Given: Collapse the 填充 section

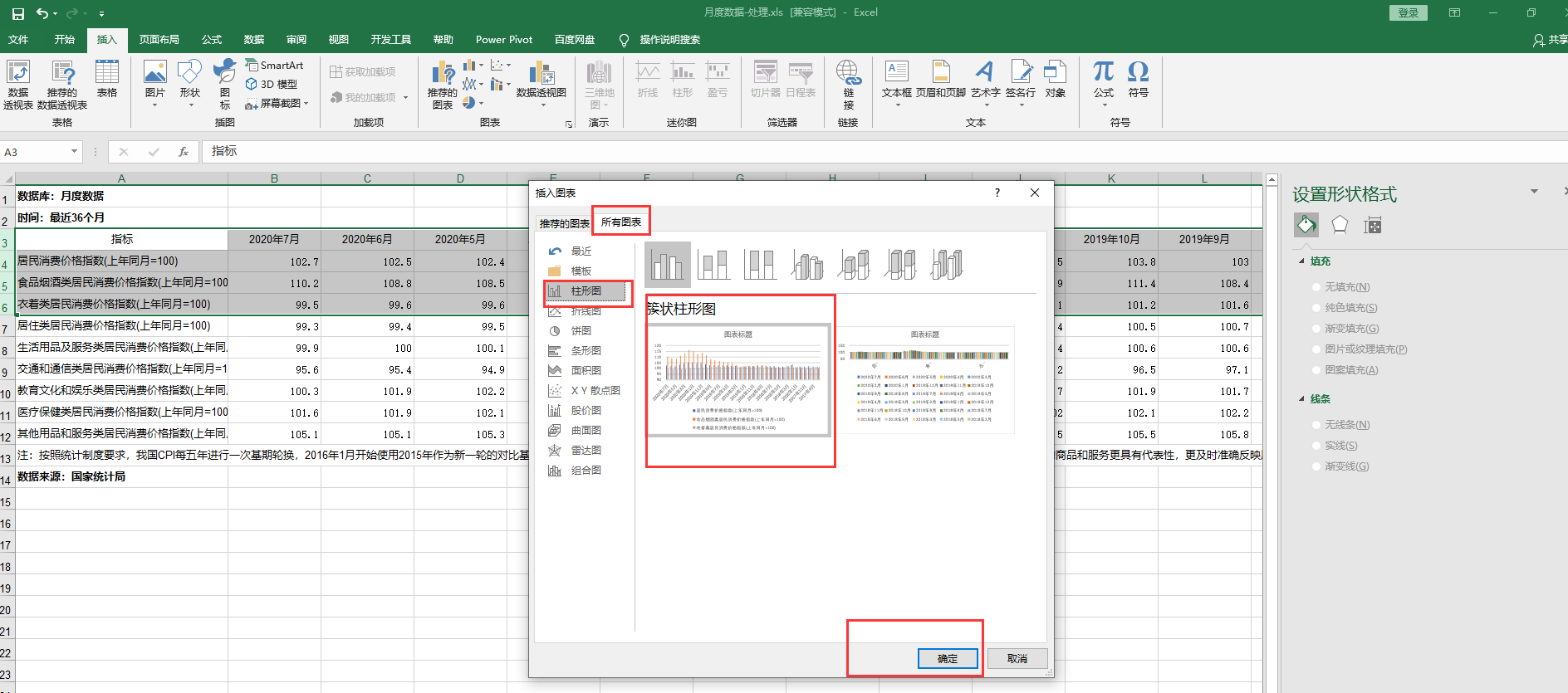Looking at the screenshot, I should (1302, 261).
